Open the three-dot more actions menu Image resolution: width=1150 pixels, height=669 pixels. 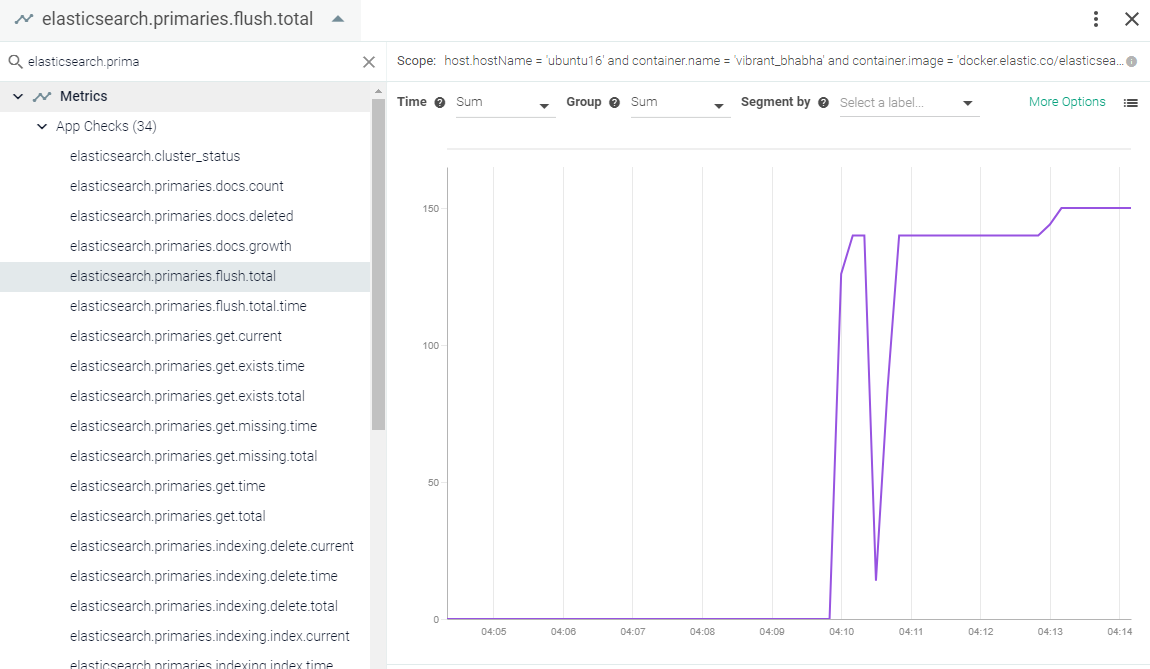pos(1096,19)
